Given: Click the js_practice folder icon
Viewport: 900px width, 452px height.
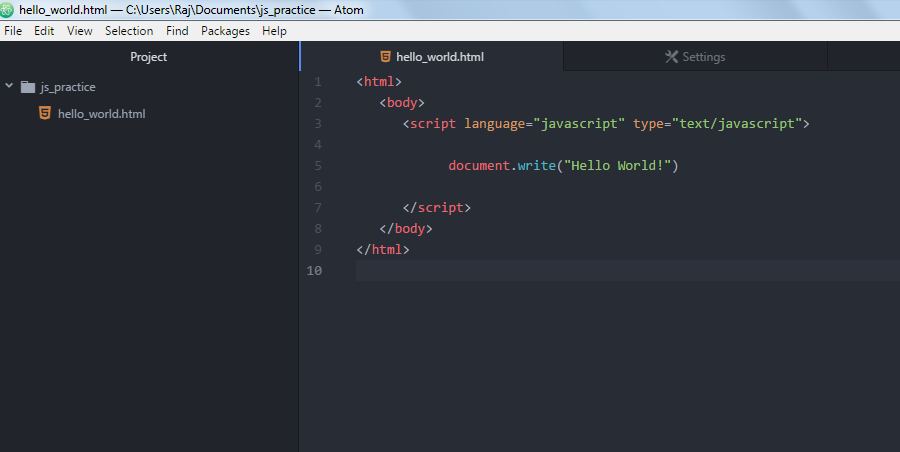Looking at the screenshot, I should click(x=28, y=87).
